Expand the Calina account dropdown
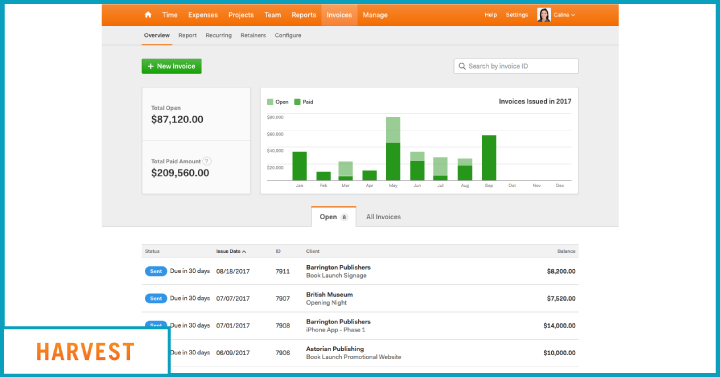720x377 pixels. tap(564, 15)
